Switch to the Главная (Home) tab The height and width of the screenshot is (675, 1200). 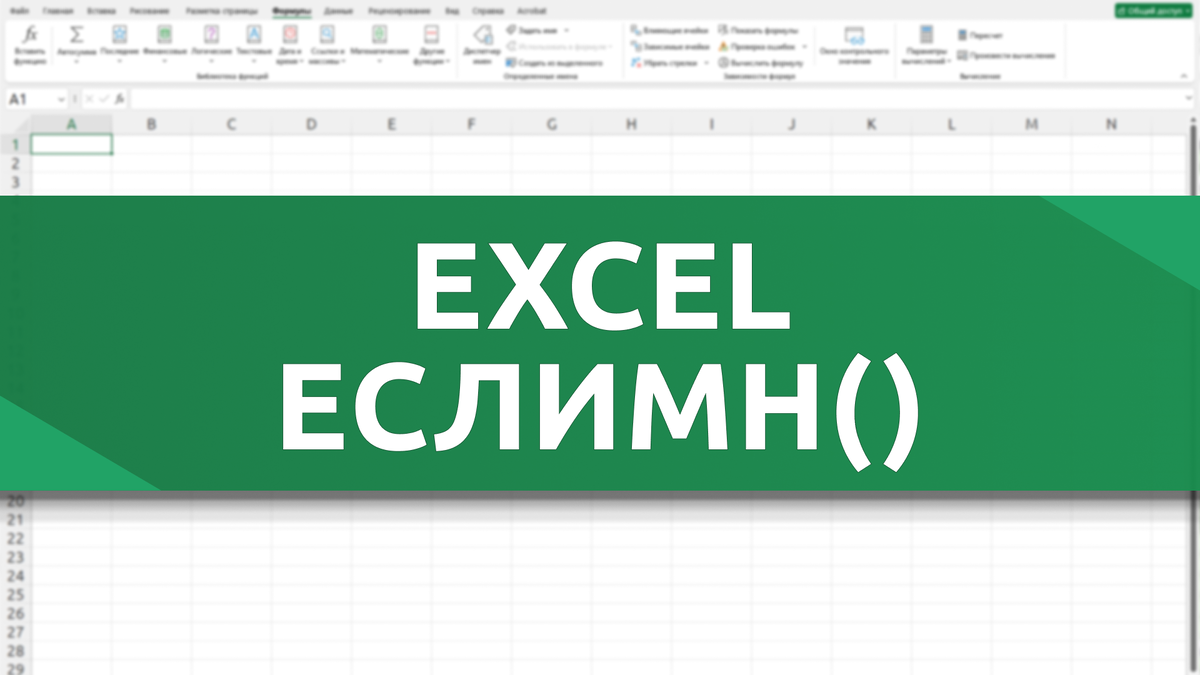click(58, 10)
